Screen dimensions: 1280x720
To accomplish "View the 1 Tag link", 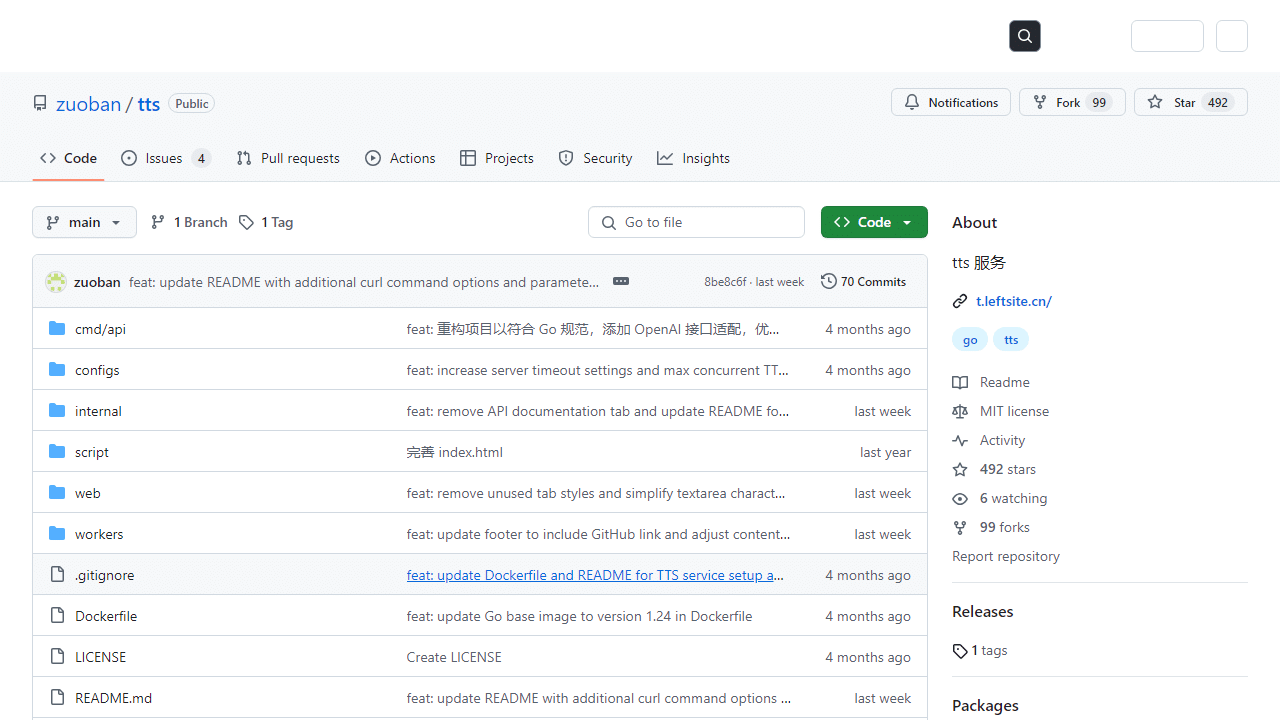I will click(x=266, y=222).
